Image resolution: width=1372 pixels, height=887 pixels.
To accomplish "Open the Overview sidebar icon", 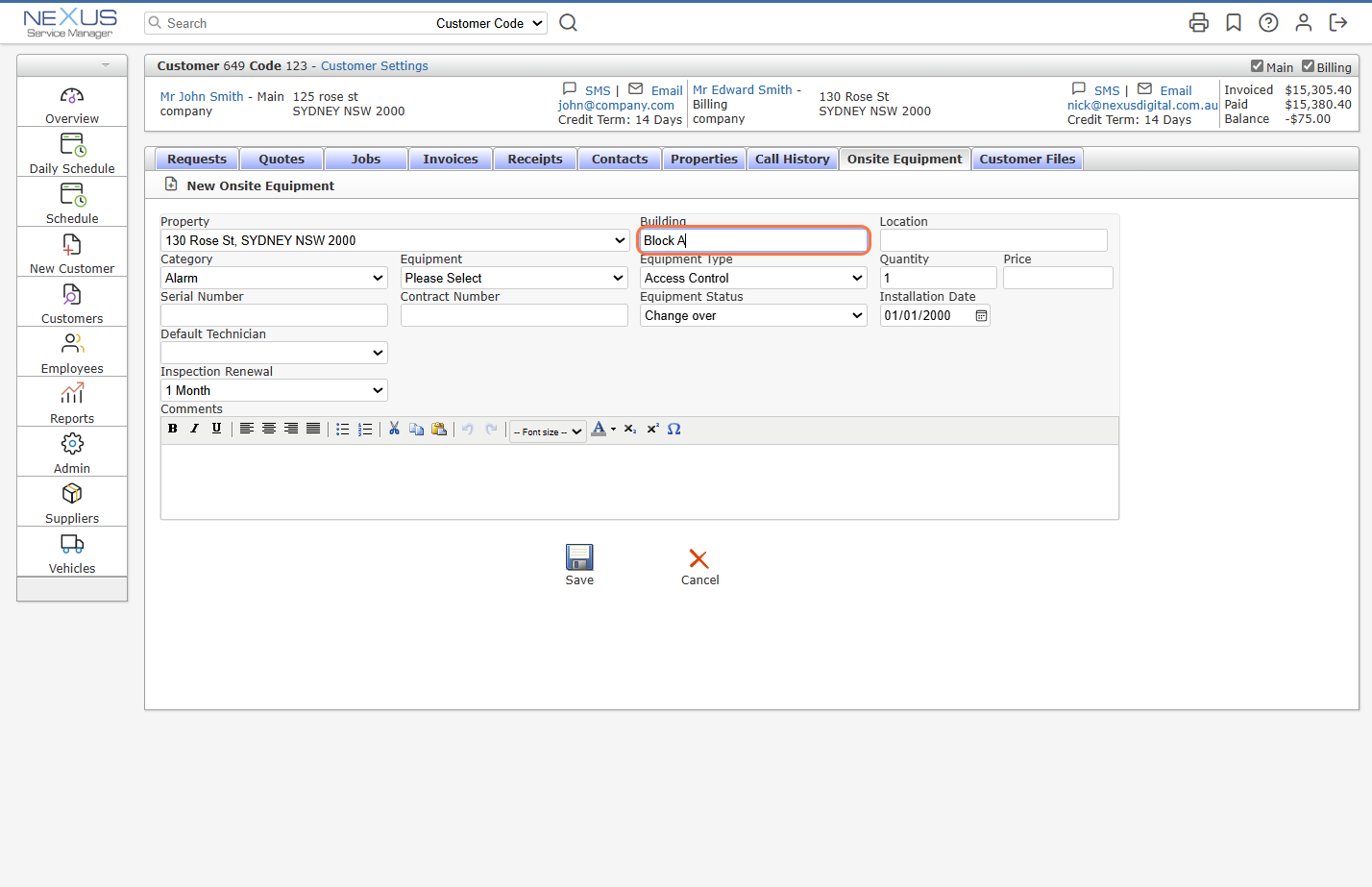I will (x=72, y=96).
